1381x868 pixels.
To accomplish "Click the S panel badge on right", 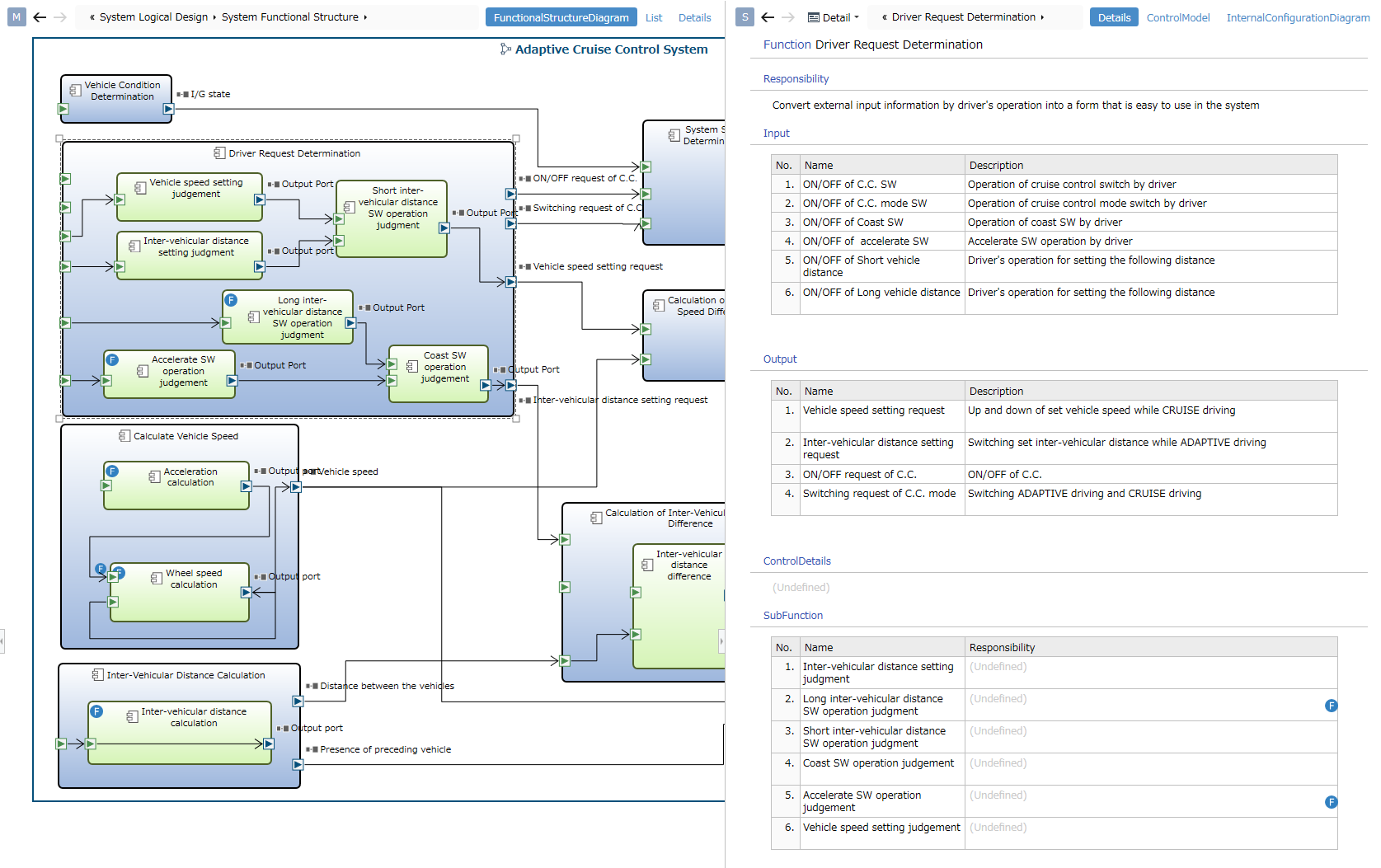I will (745, 16).
